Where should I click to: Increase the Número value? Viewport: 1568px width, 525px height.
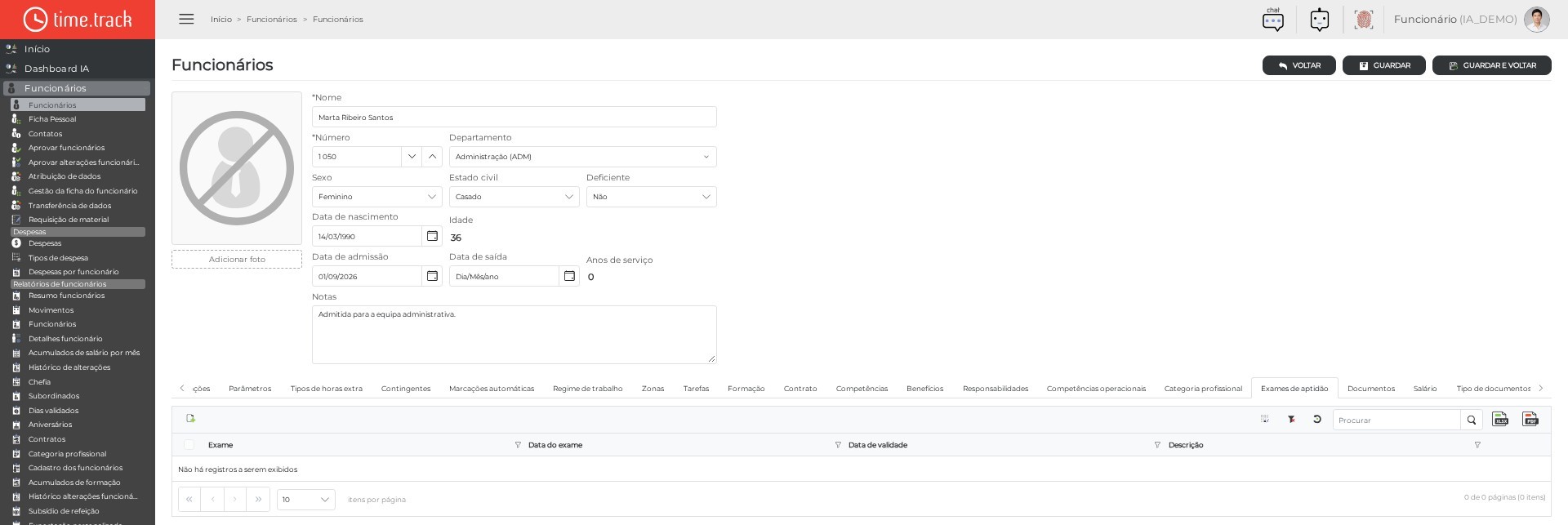(x=432, y=157)
